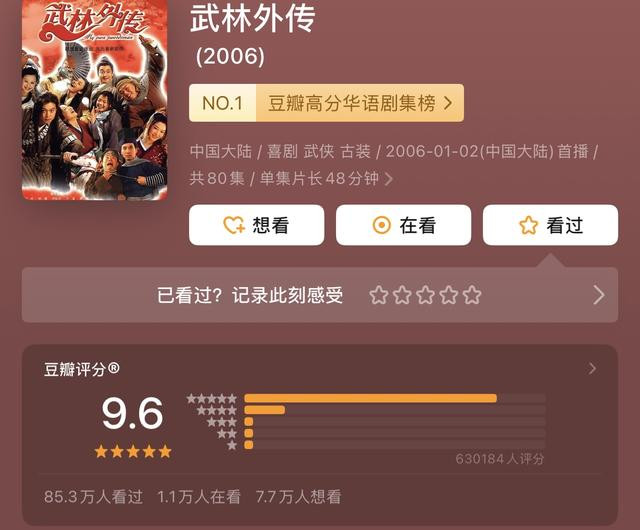Open the chevron on 记录此刻感受 bar
This screenshot has height=530, width=640.
(x=598, y=295)
